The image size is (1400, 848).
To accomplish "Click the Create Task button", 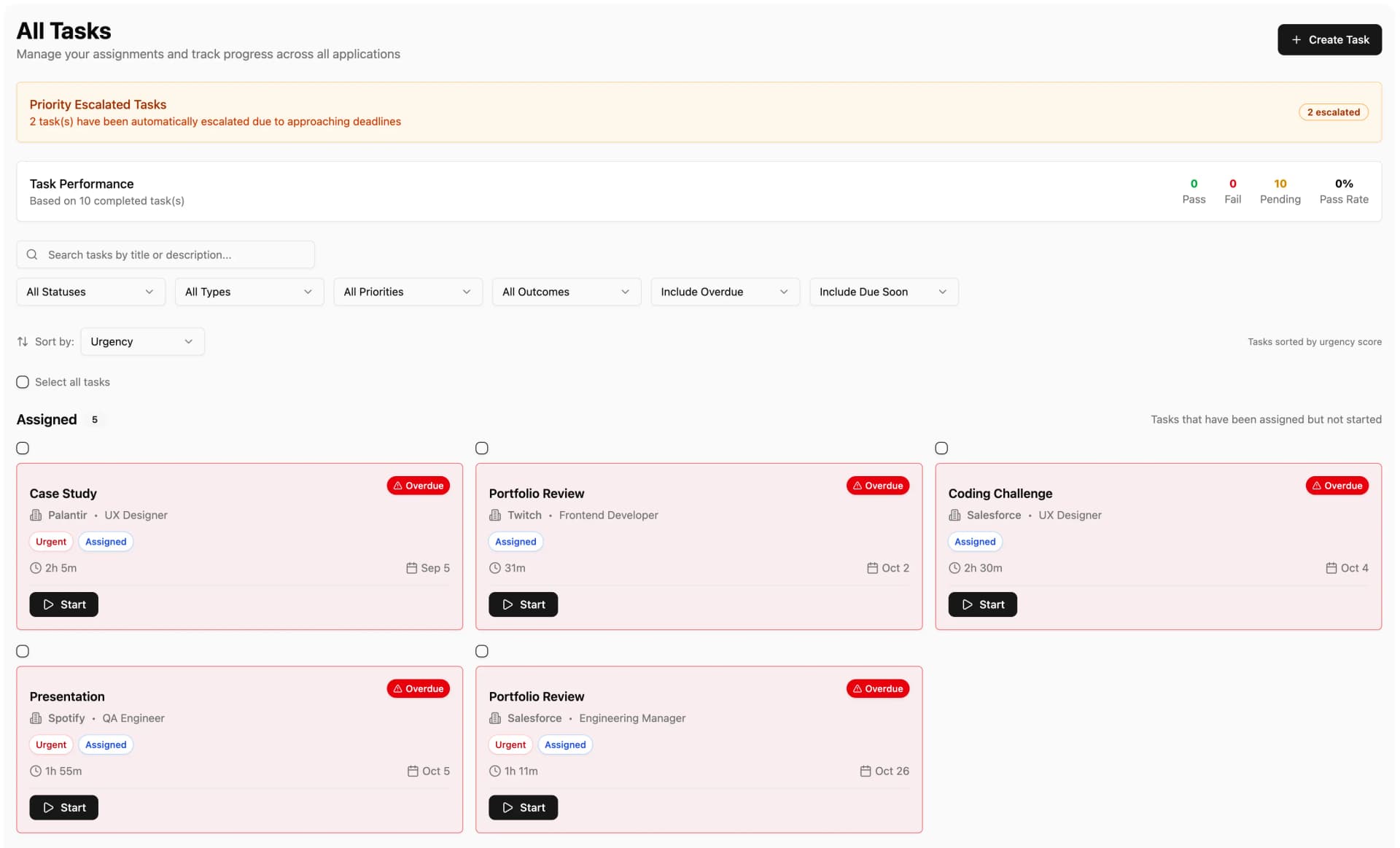I will [1329, 39].
